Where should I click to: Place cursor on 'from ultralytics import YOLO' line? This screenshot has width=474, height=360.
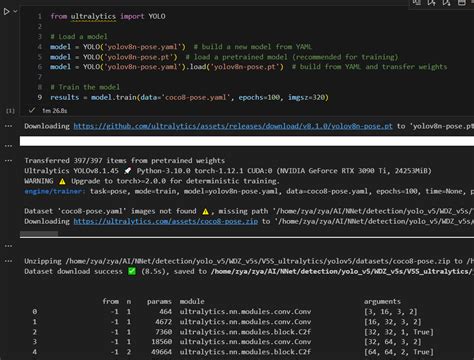(x=108, y=16)
